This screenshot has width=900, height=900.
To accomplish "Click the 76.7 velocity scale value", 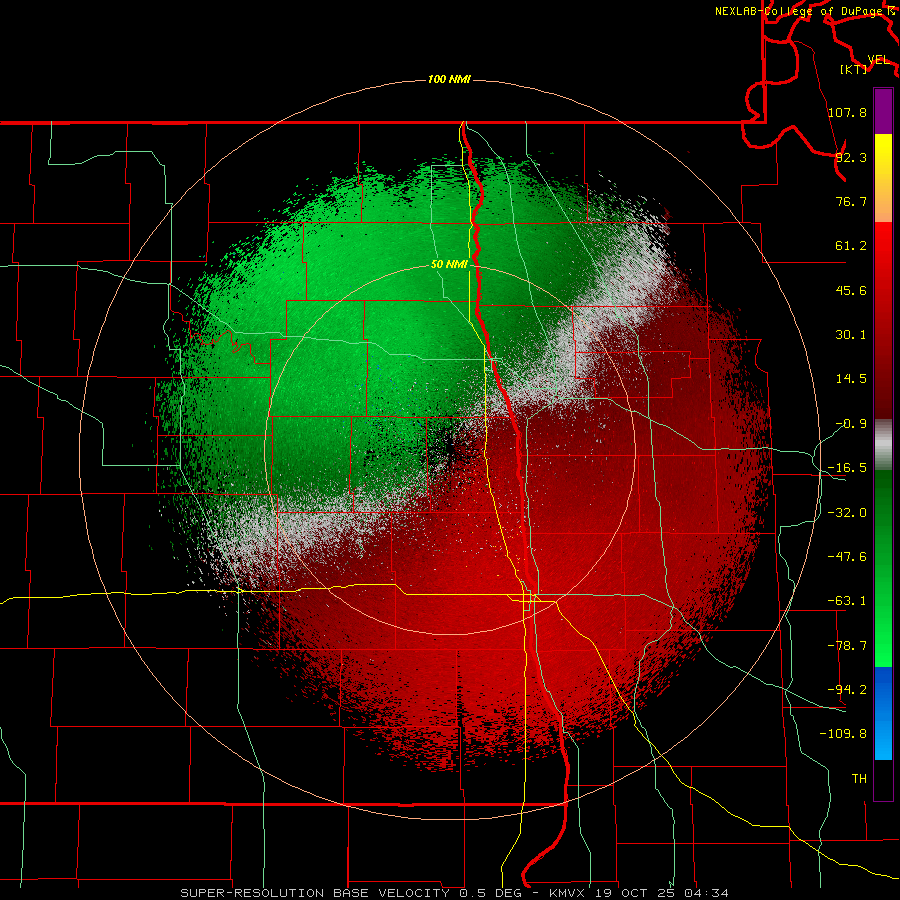I will tap(851, 201).
